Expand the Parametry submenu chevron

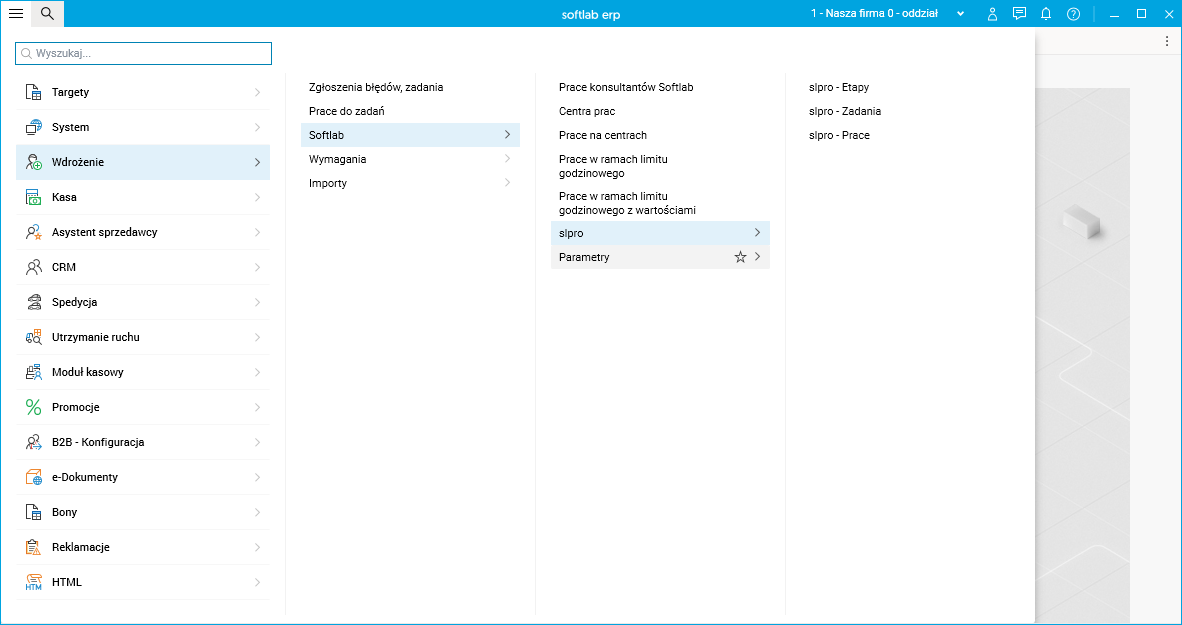click(758, 257)
